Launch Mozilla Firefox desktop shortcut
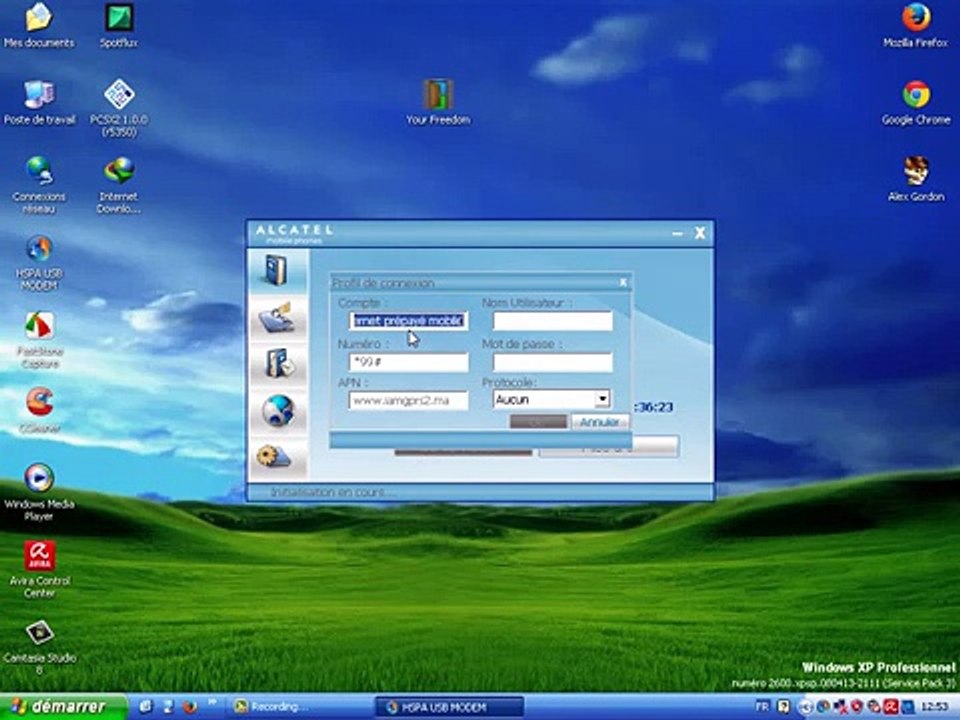960x720 pixels. point(915,26)
